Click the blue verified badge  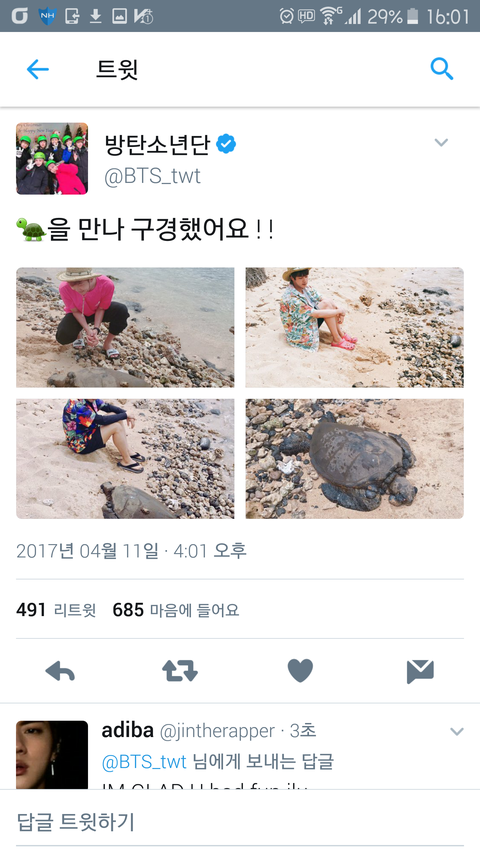coord(226,144)
